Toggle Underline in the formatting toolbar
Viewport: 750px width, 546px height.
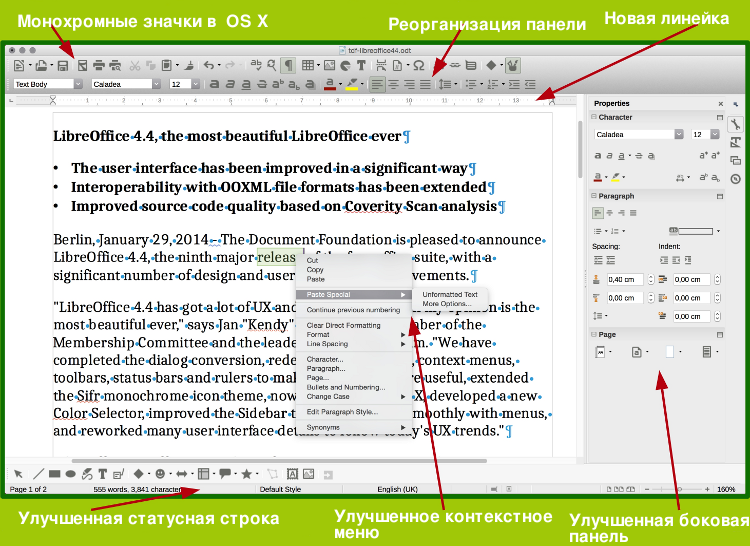pos(246,85)
